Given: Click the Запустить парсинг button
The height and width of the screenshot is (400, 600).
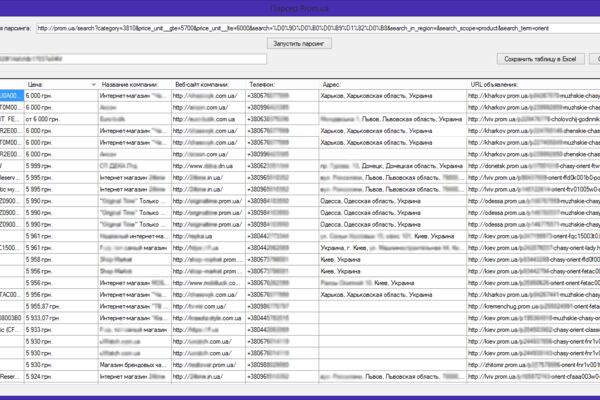Looking at the screenshot, I should click(299, 44).
